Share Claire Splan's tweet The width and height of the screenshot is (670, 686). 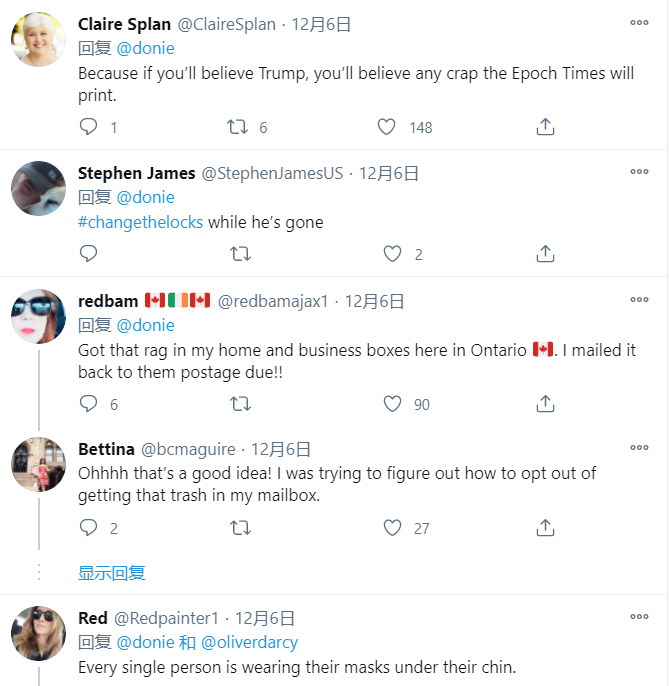pos(545,127)
